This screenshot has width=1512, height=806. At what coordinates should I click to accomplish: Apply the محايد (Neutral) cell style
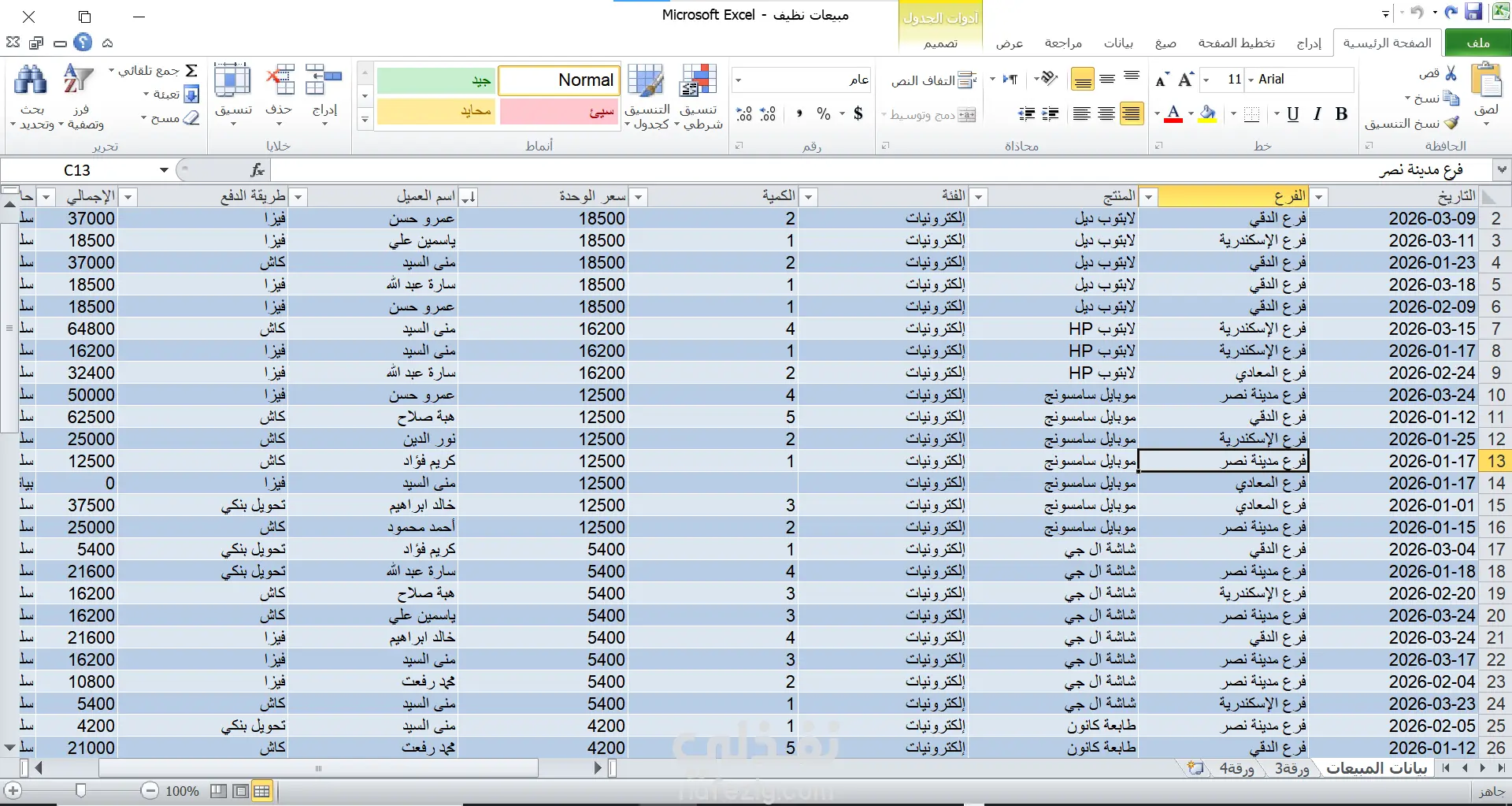point(435,111)
